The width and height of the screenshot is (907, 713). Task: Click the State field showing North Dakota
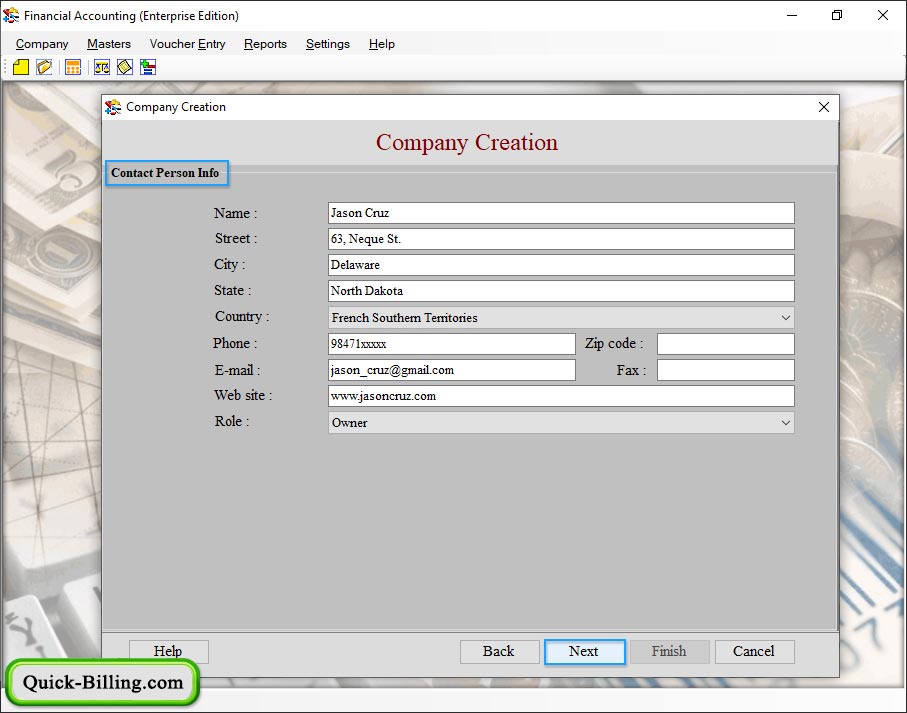click(561, 291)
